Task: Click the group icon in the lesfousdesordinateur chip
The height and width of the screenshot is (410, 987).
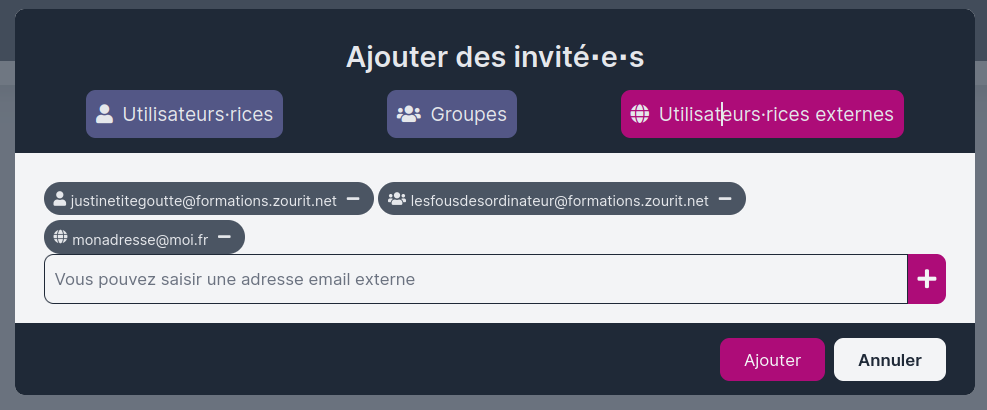Action: [396, 199]
